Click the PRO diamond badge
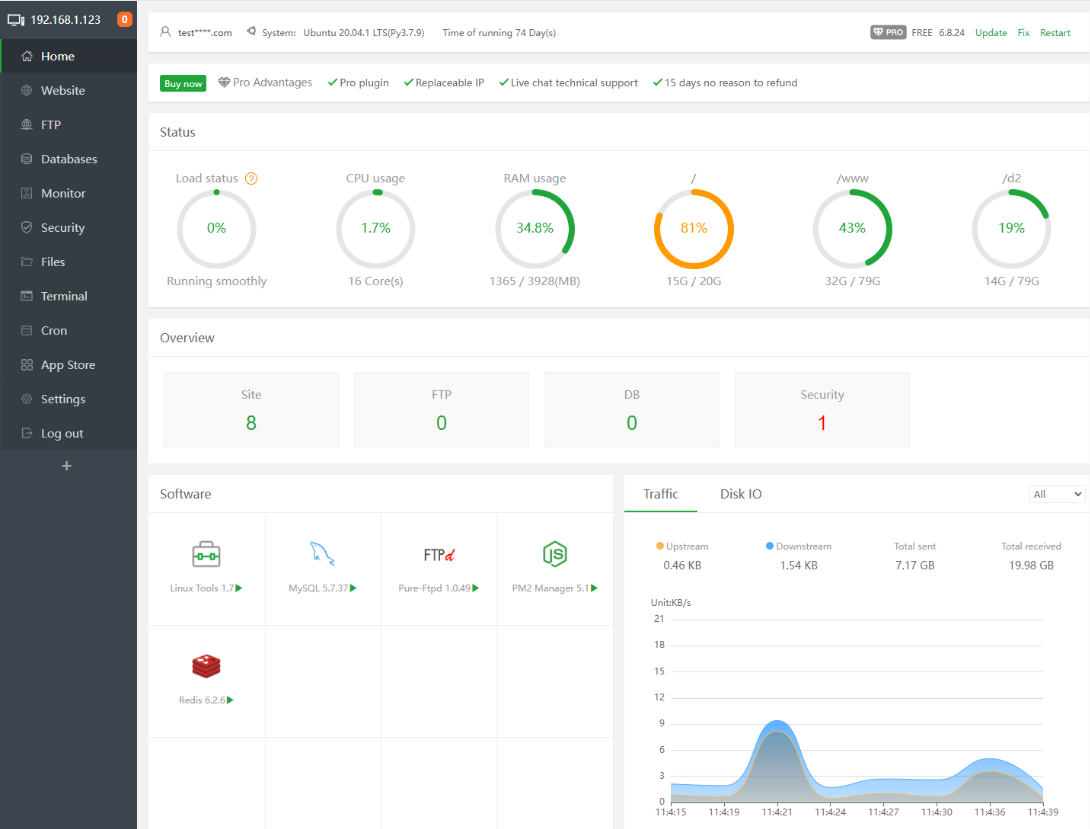The width and height of the screenshot is (1090, 829). click(888, 32)
